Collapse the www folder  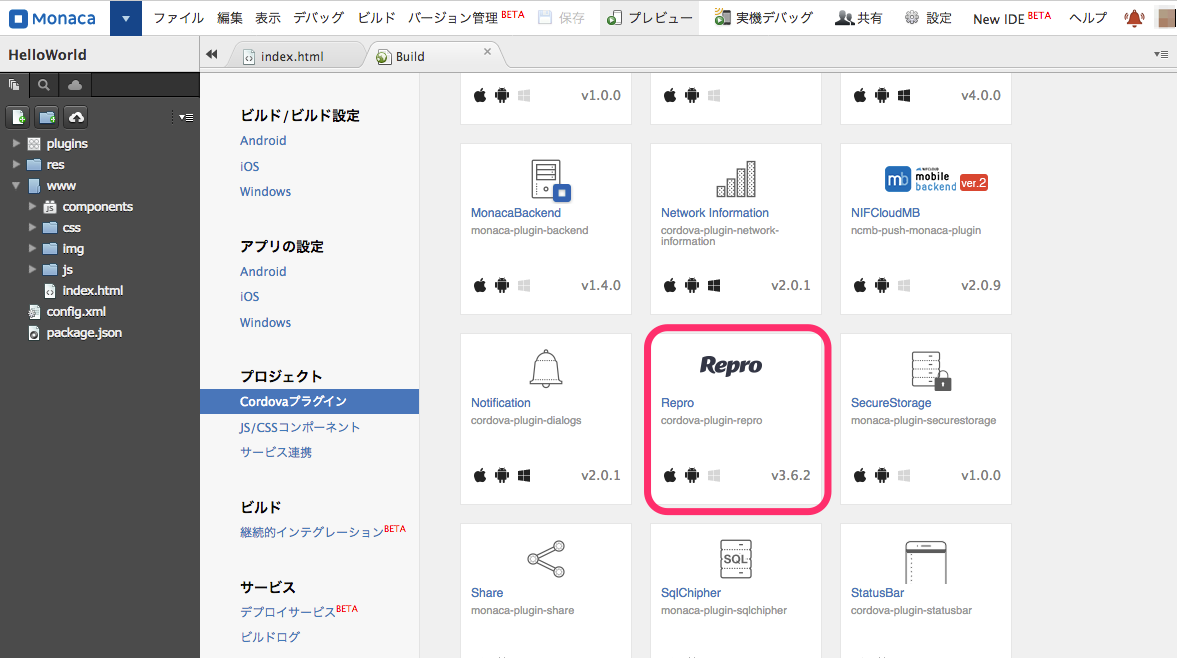pos(16,185)
